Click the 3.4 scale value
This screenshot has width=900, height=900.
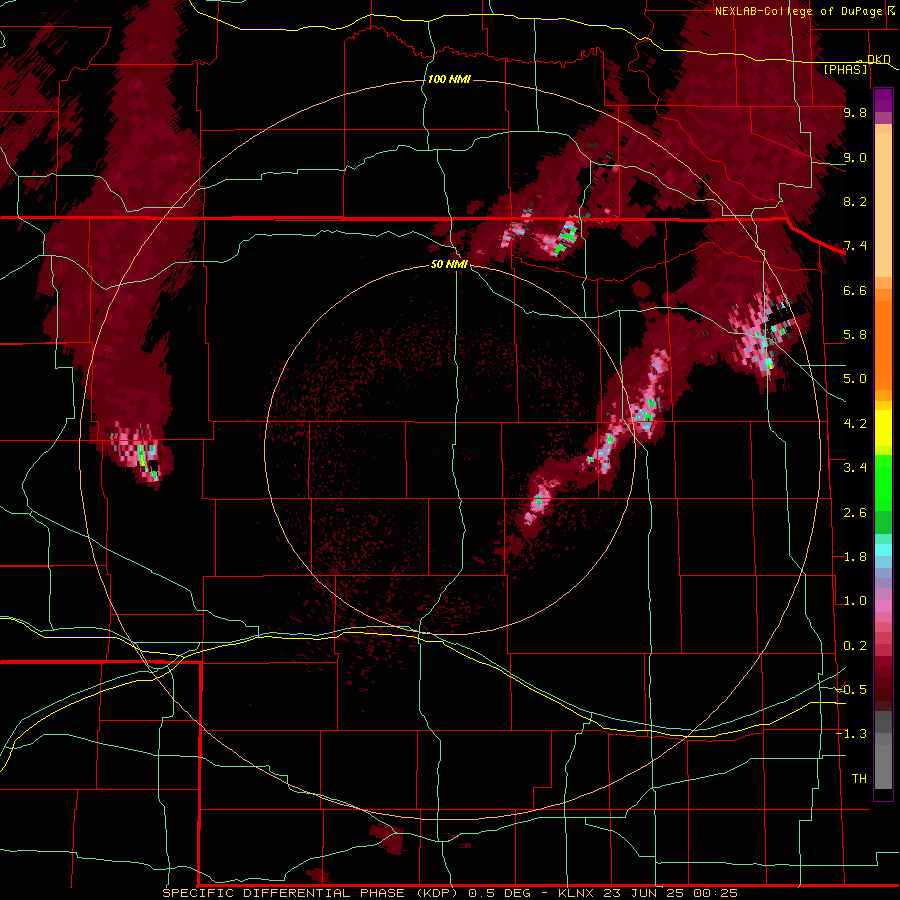pyautogui.click(x=855, y=468)
